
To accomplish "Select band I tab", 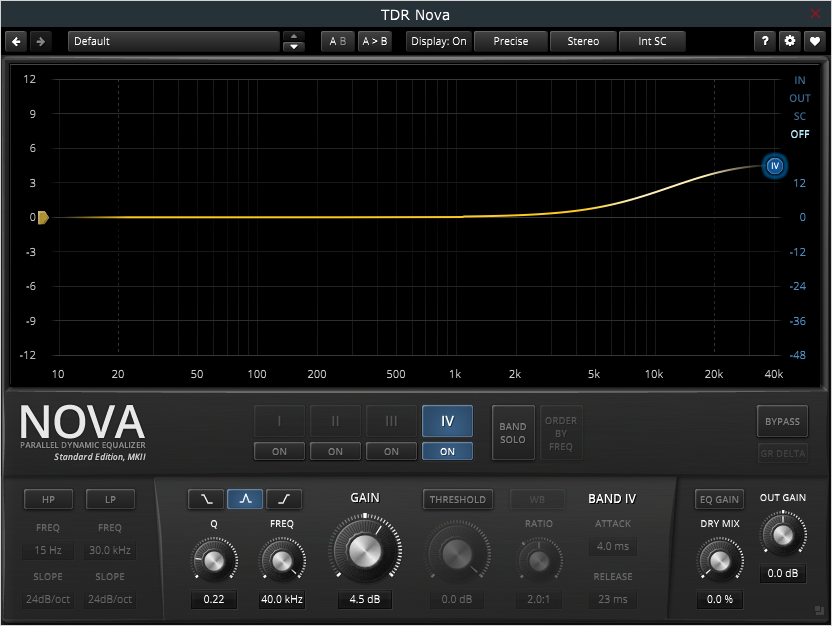I will pos(280,421).
